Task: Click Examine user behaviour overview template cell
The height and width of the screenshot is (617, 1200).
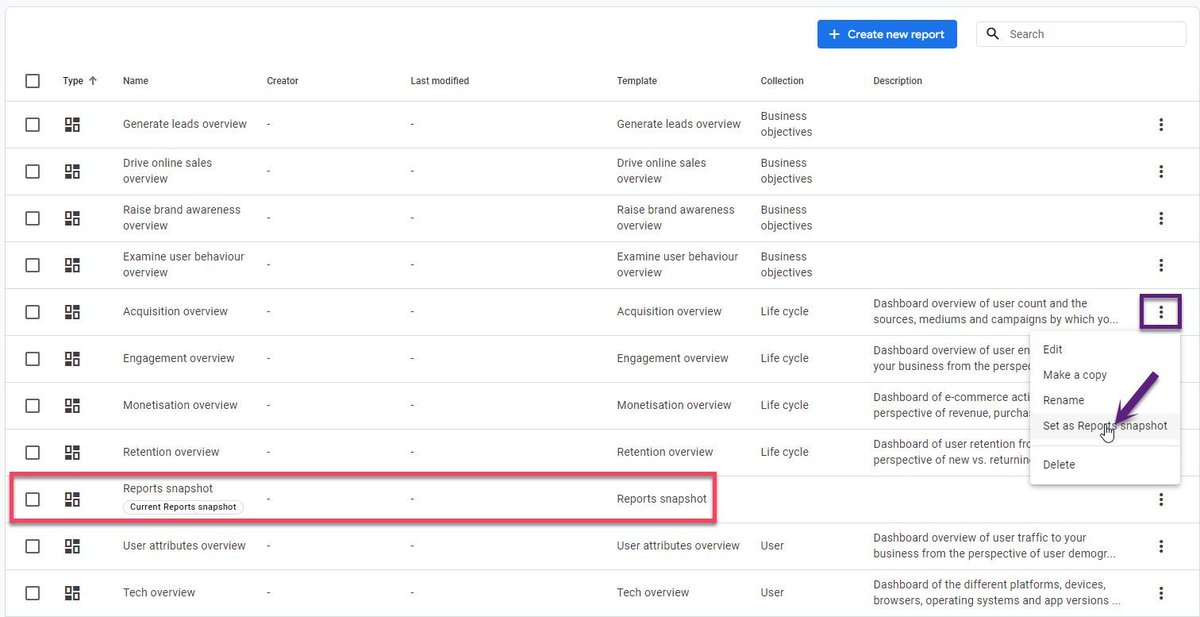Action: click(677, 265)
